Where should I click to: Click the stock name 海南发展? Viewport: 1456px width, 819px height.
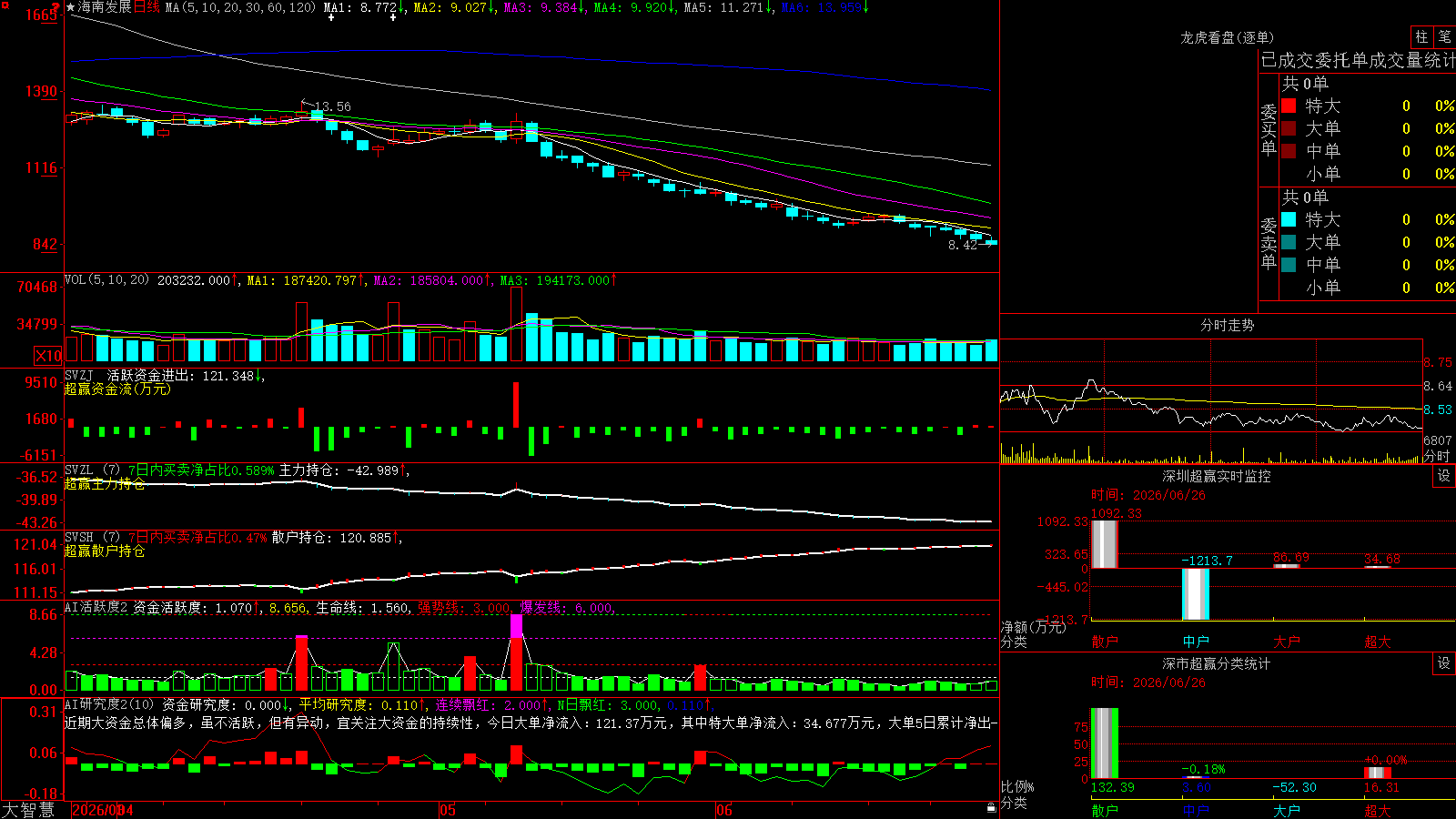click(105, 7)
